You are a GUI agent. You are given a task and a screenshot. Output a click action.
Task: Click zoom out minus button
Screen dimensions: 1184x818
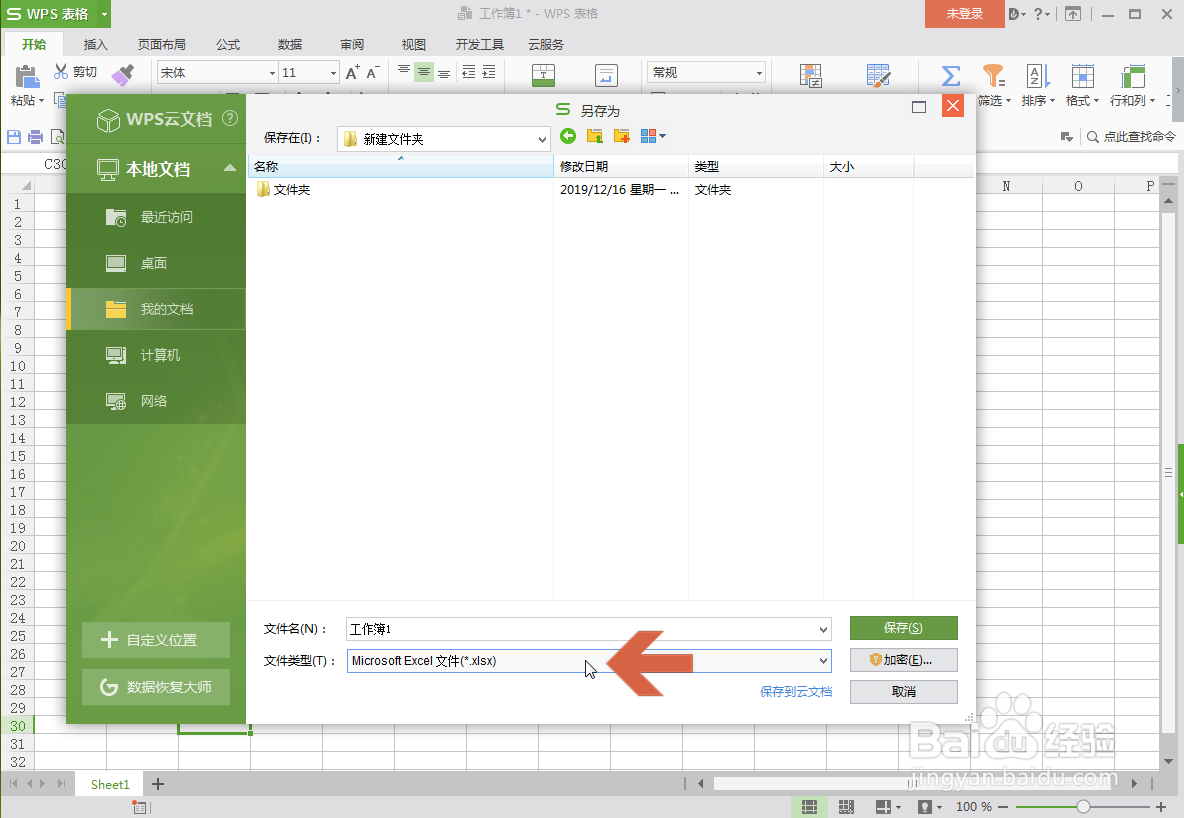[1003, 807]
